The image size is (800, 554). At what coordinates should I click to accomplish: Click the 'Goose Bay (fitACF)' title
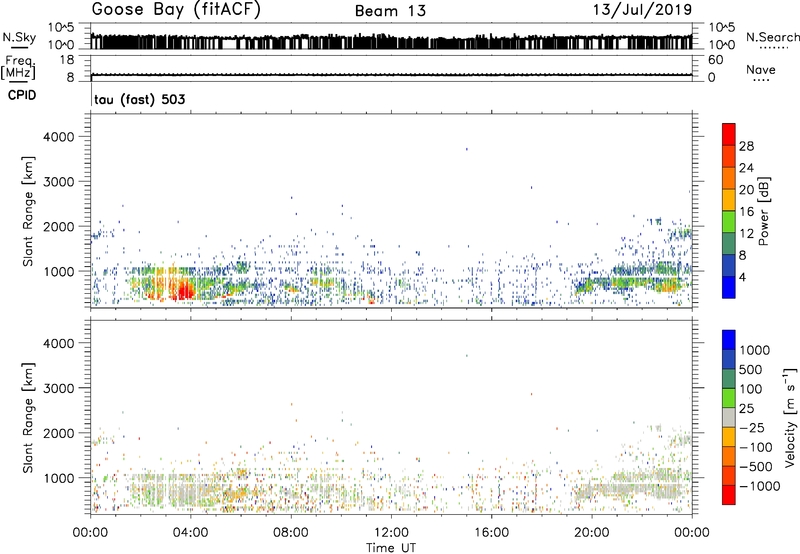coord(176,10)
